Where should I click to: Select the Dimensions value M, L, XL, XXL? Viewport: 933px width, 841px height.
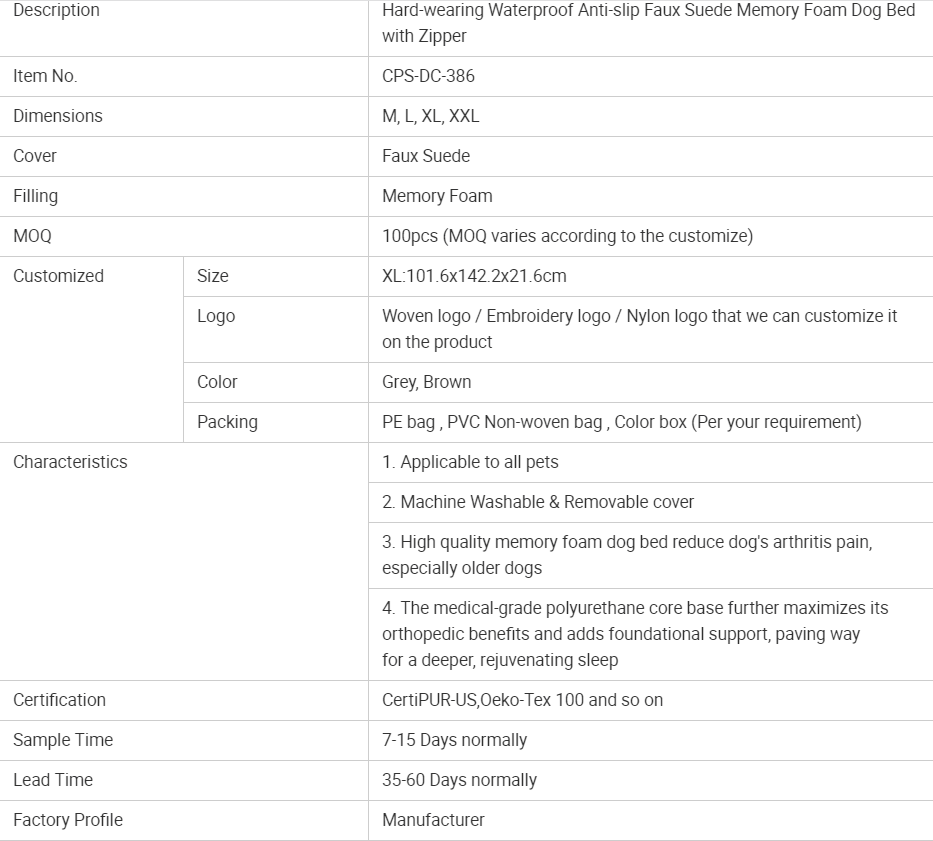tap(430, 116)
